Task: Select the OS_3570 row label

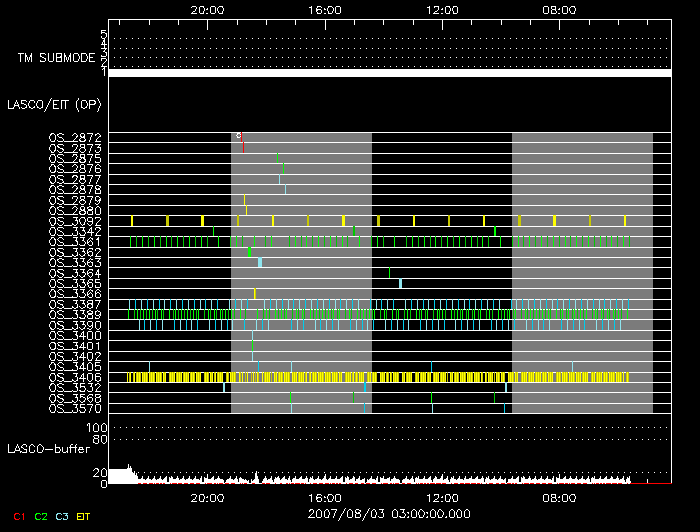Action: point(74,408)
